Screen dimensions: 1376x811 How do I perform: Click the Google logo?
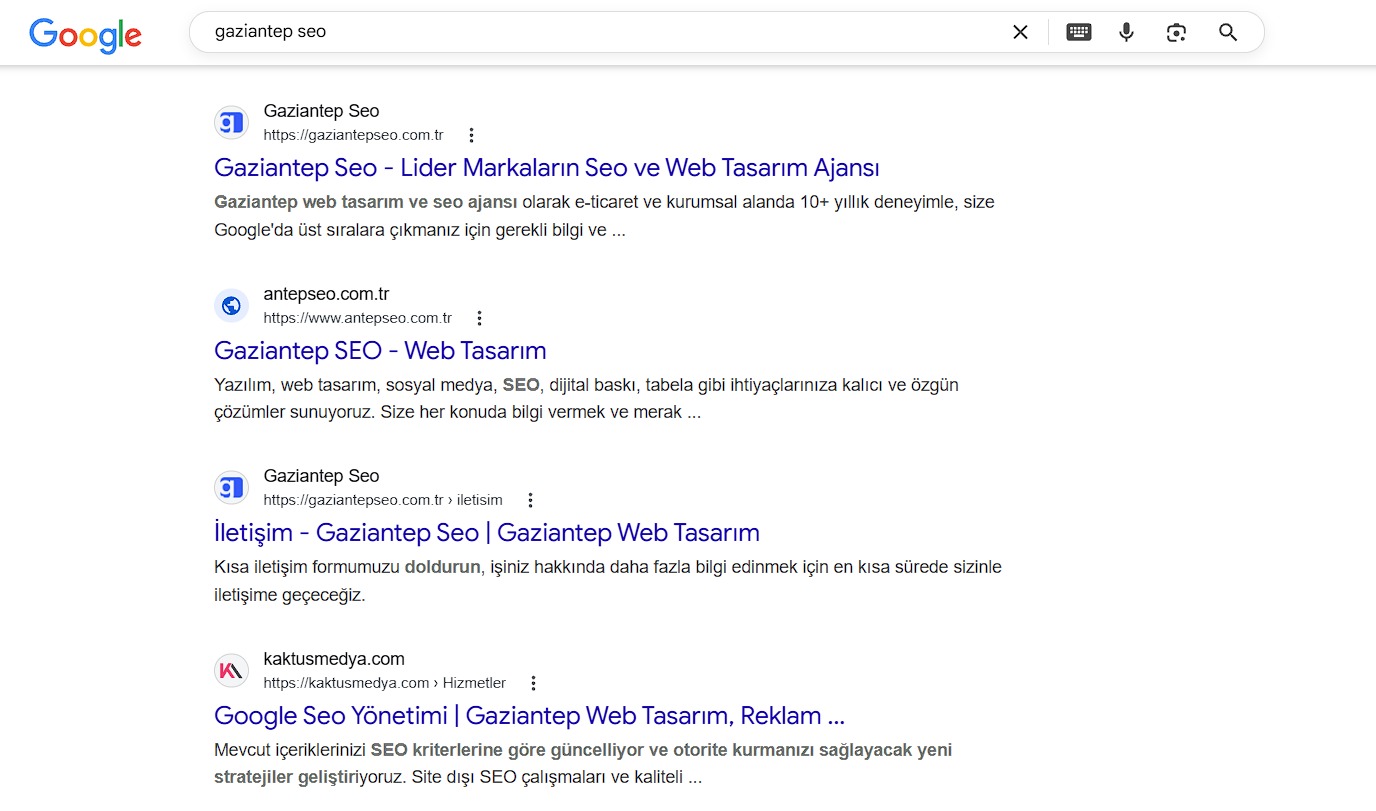[x=85, y=35]
